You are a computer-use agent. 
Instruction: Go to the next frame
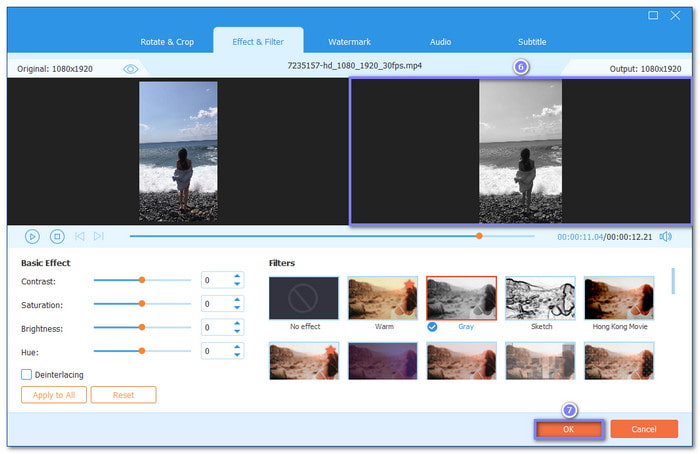coord(99,236)
